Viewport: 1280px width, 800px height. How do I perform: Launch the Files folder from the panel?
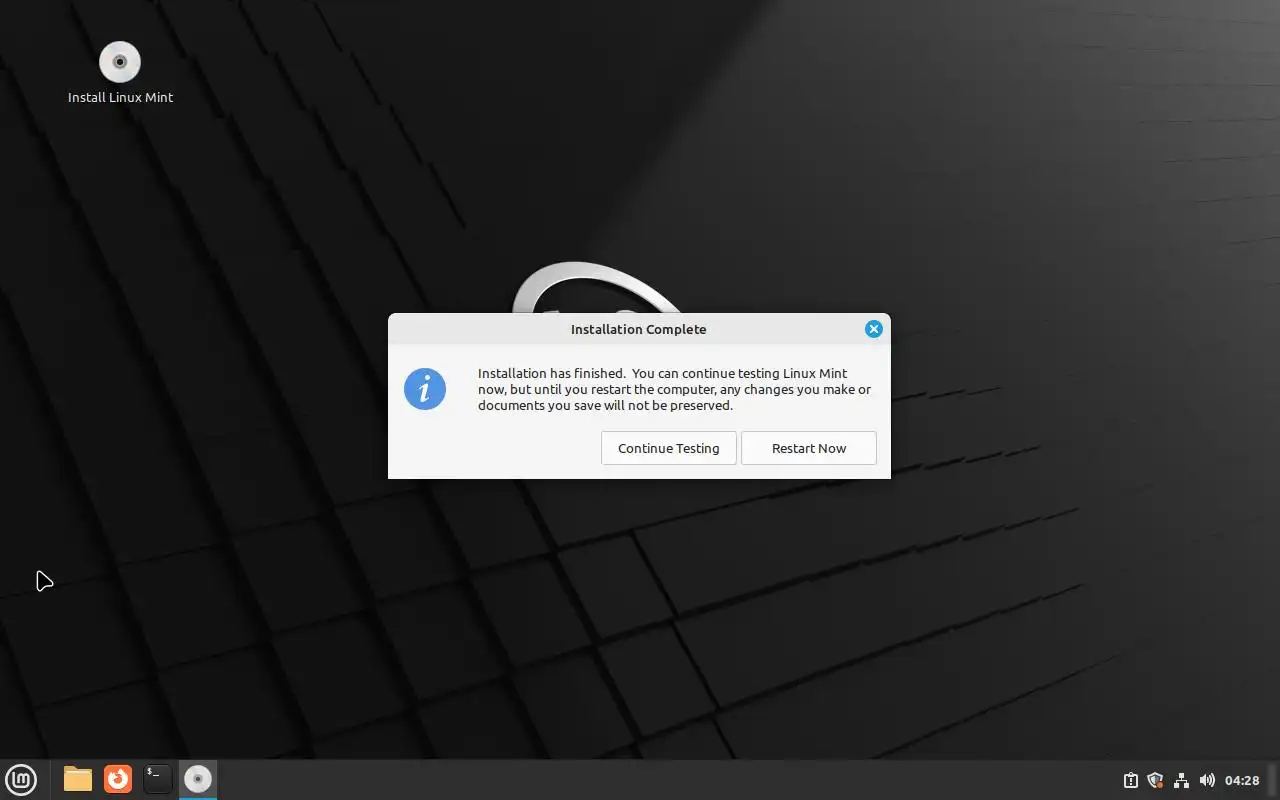(78, 779)
